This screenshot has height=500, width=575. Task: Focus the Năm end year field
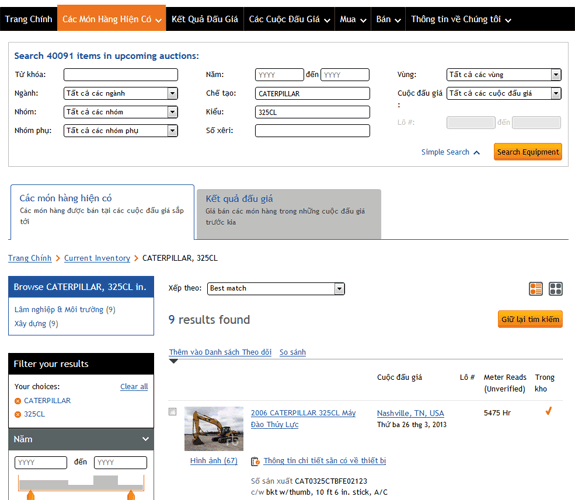pyautogui.click(x=345, y=74)
